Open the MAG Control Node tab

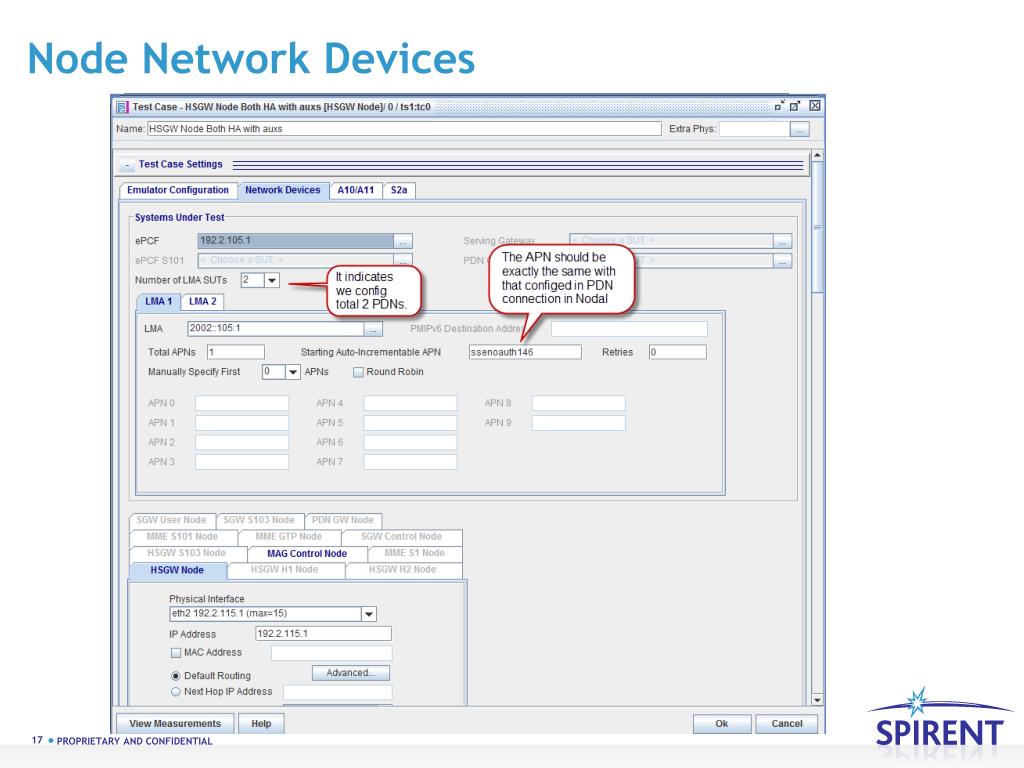307,554
